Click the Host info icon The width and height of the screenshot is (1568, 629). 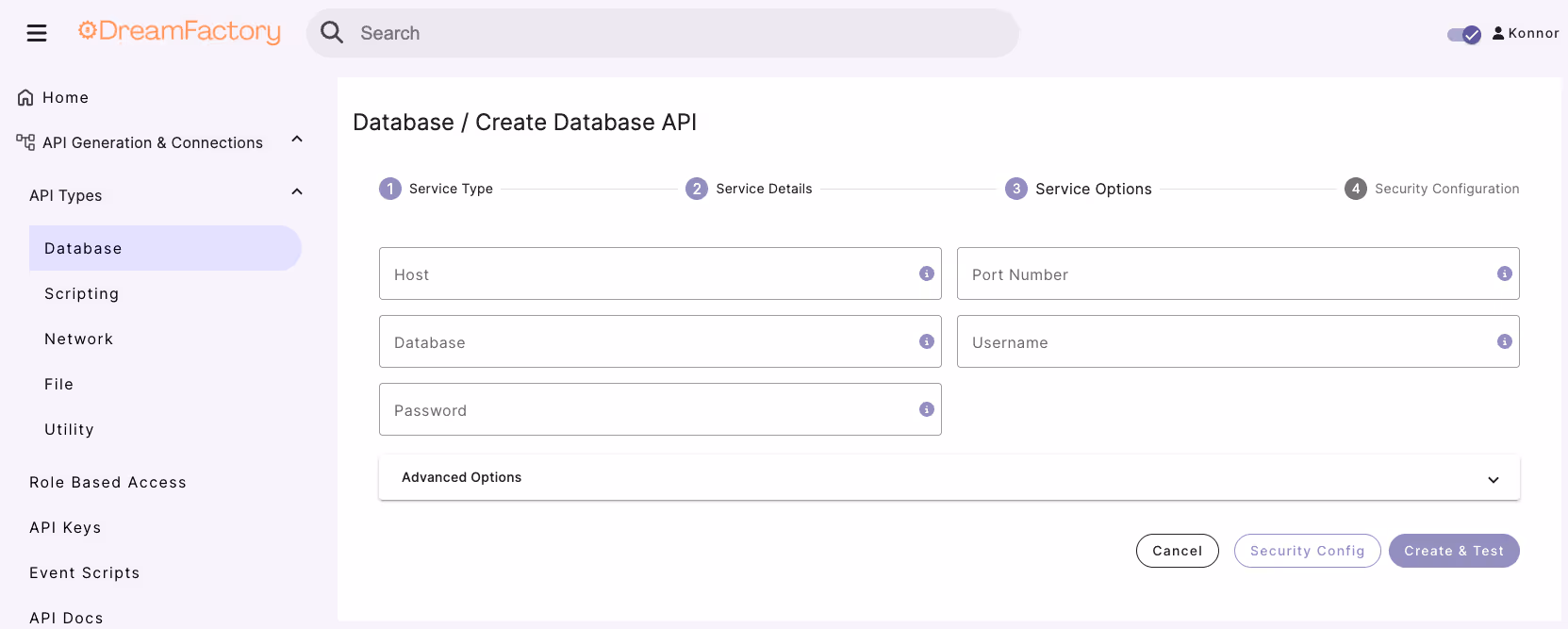927,273
